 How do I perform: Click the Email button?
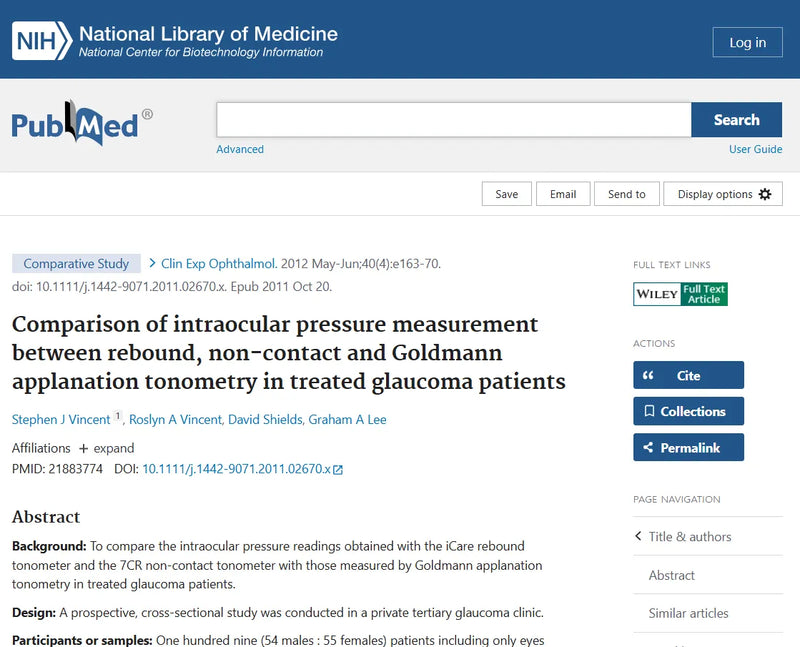pyautogui.click(x=563, y=194)
